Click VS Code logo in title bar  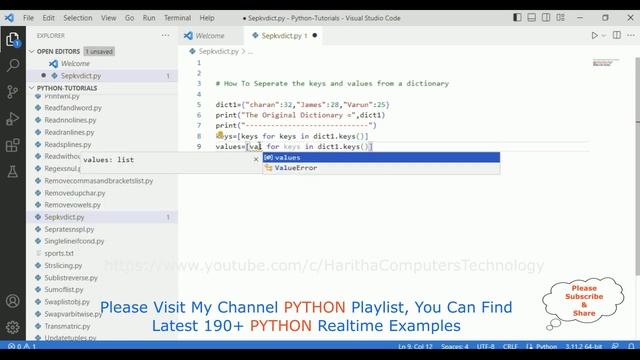[x=9, y=18]
